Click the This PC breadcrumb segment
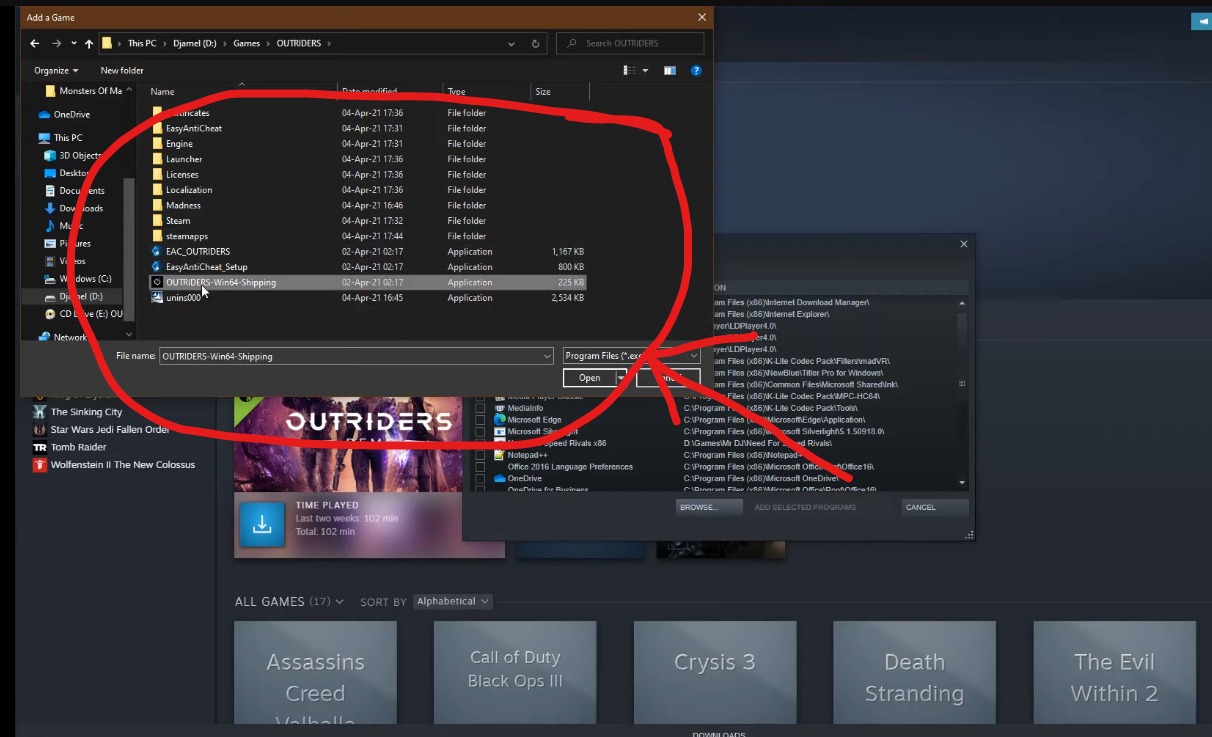Image resolution: width=1212 pixels, height=737 pixels. 142,44
